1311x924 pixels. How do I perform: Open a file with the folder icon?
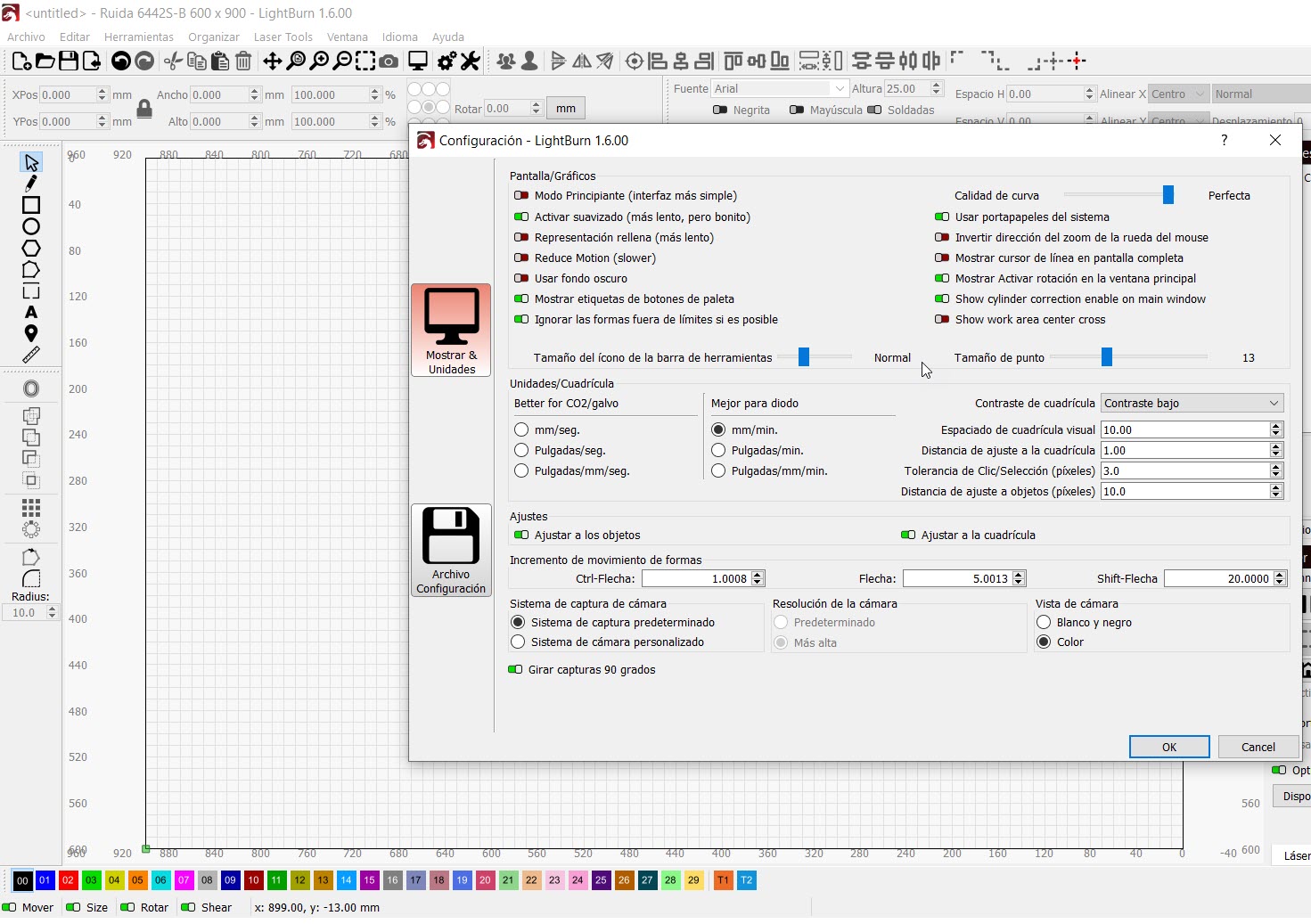(45, 61)
